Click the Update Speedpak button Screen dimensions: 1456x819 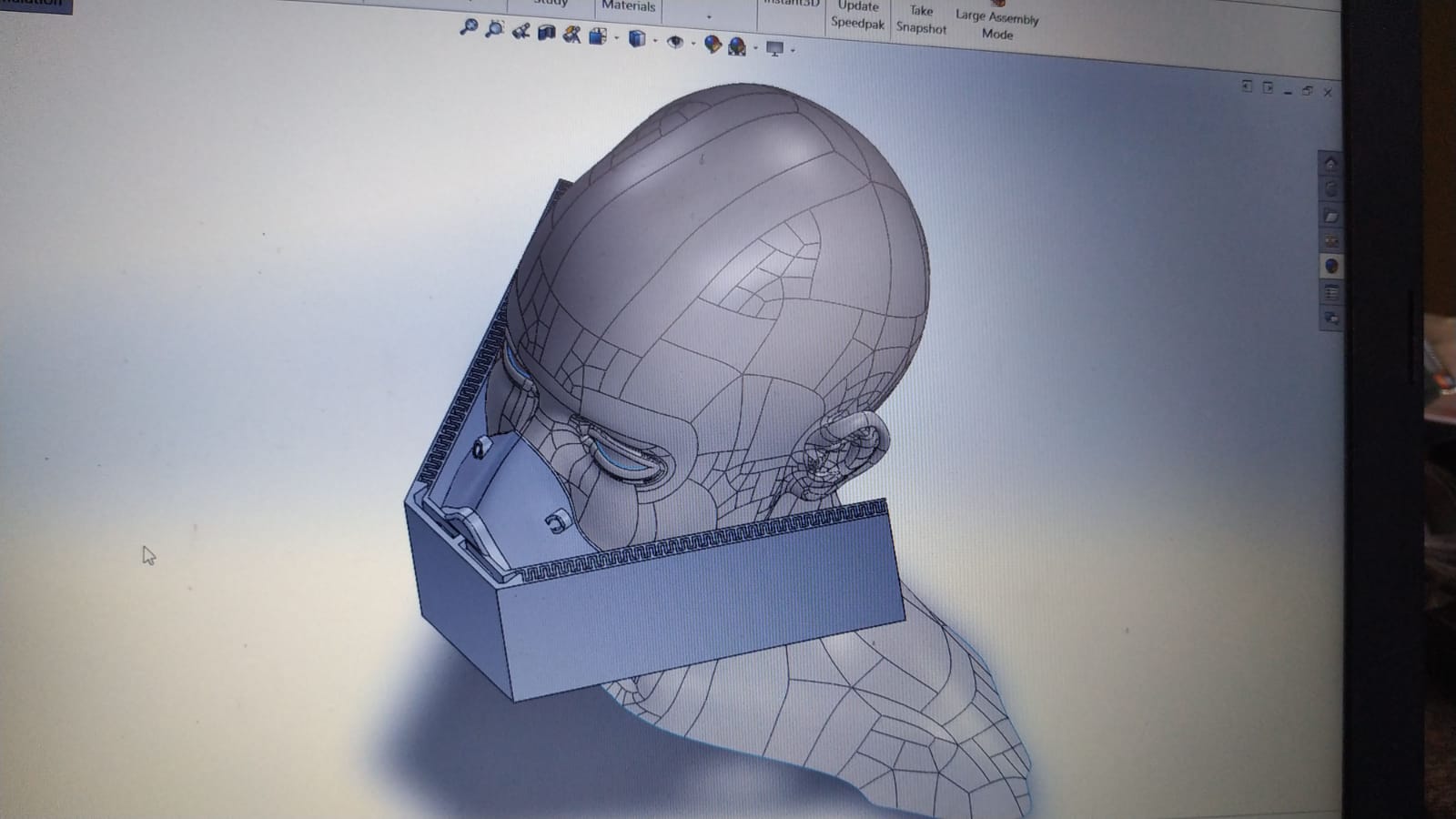(x=857, y=15)
